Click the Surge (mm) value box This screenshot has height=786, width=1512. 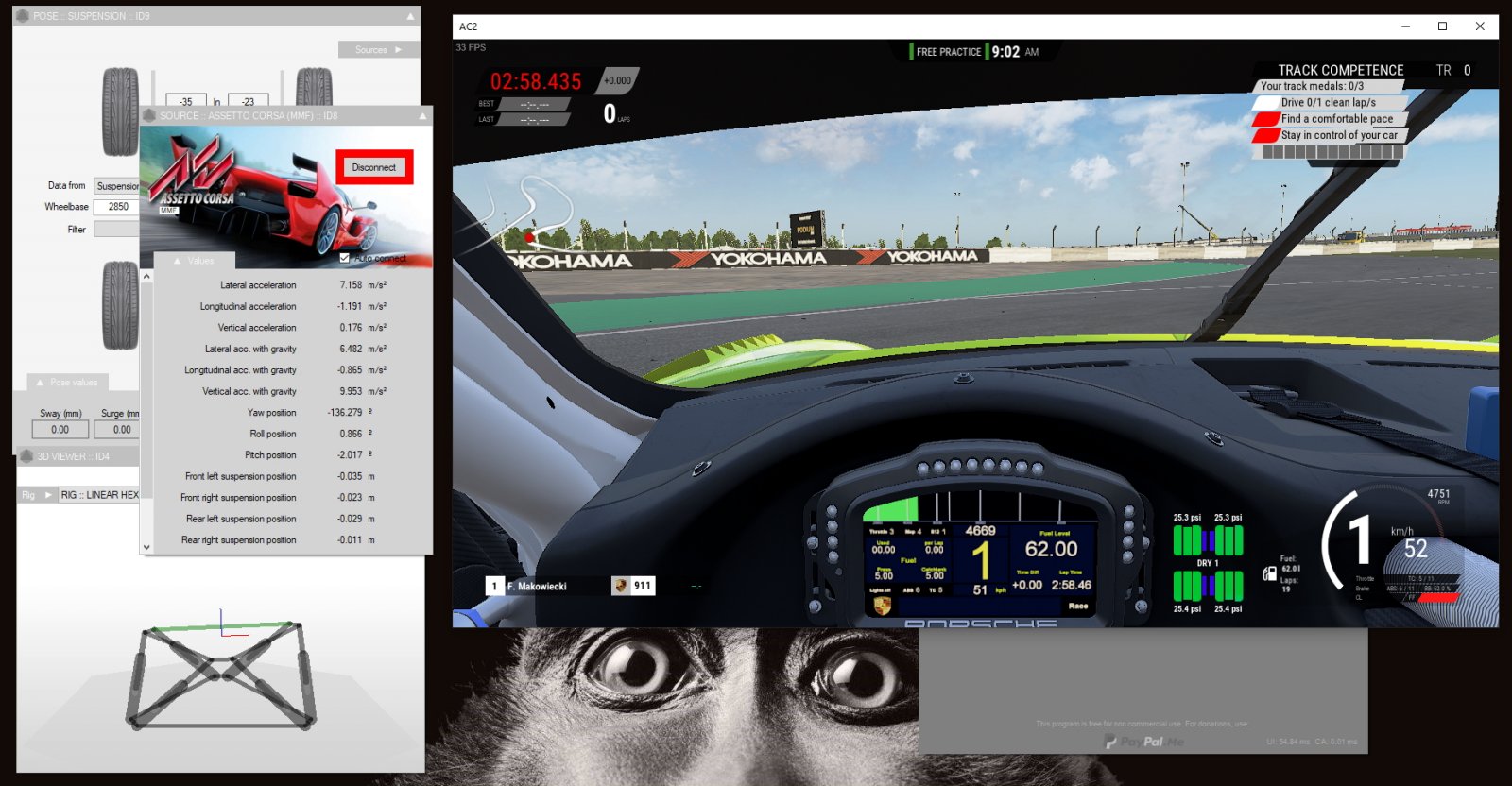(x=118, y=429)
